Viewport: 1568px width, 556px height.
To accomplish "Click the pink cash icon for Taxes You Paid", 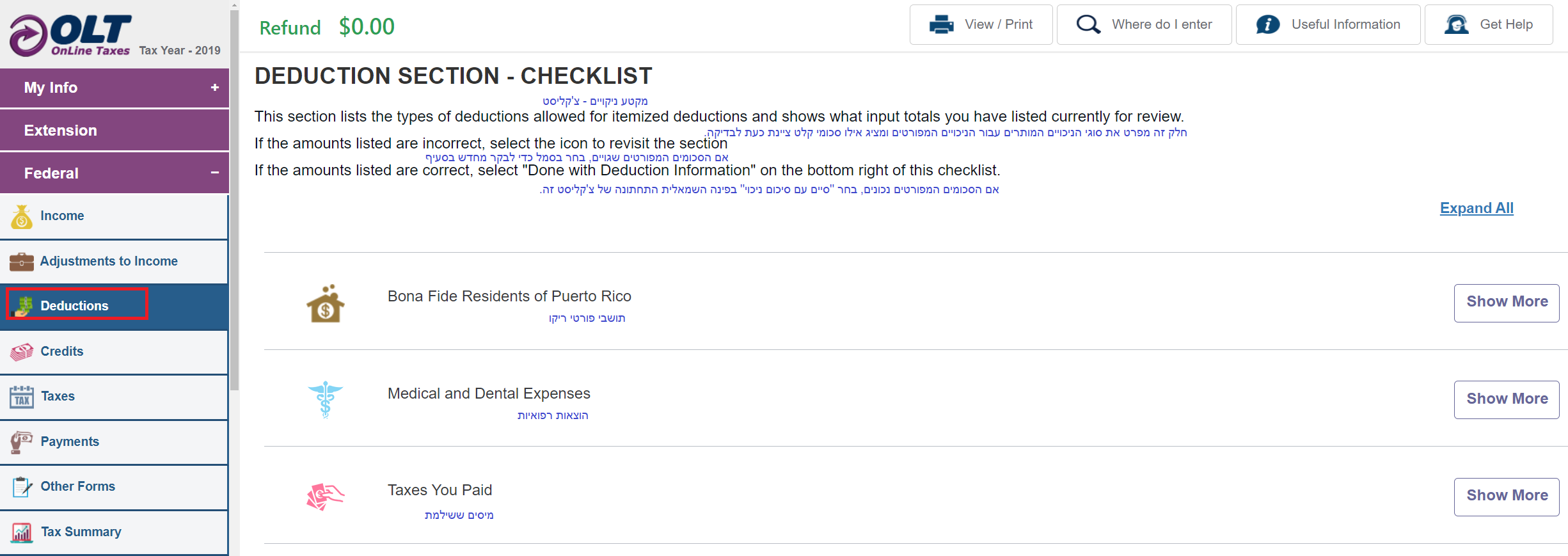I will coord(326,496).
